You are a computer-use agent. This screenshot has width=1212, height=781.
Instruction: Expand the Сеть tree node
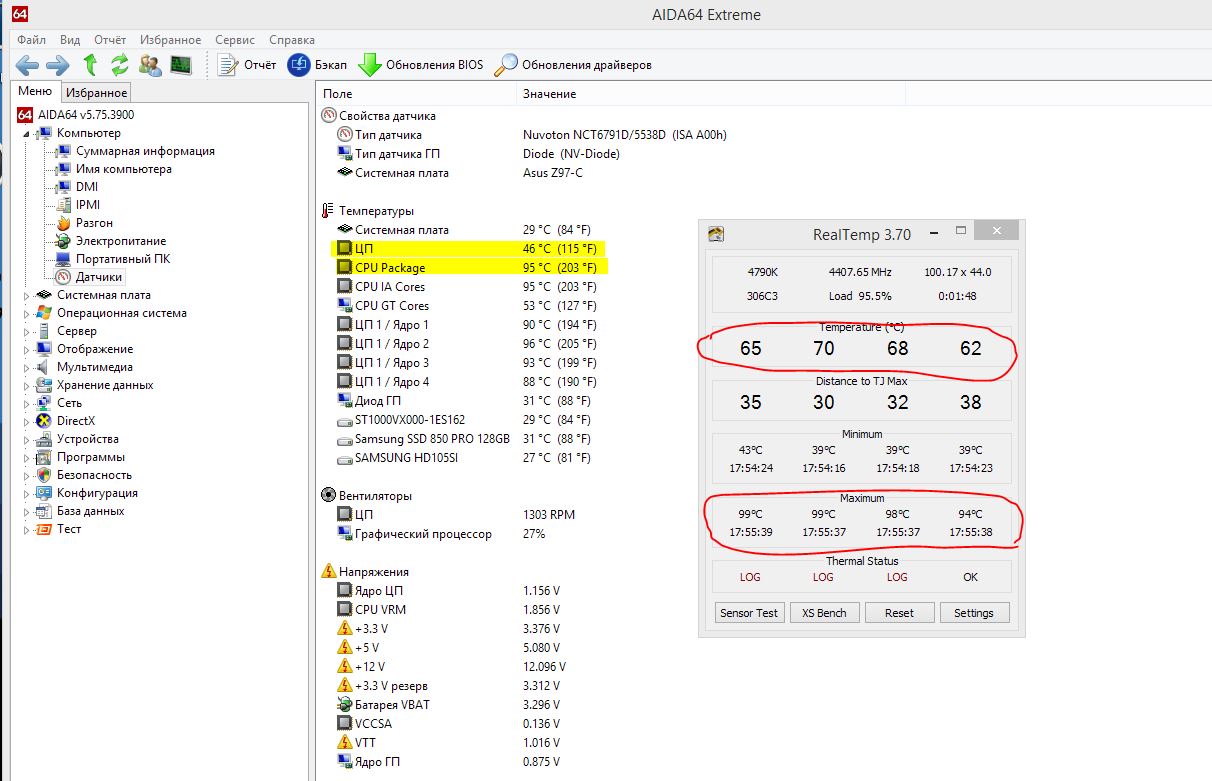[28, 403]
